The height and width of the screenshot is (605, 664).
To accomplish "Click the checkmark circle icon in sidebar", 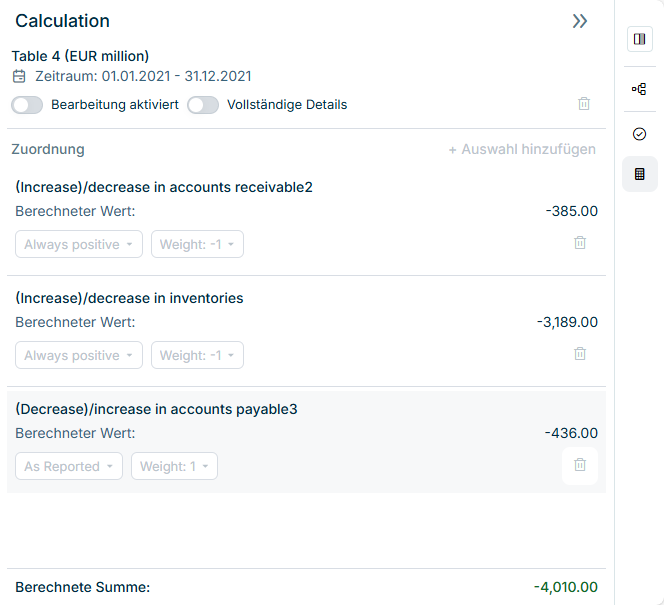I will 639,134.
